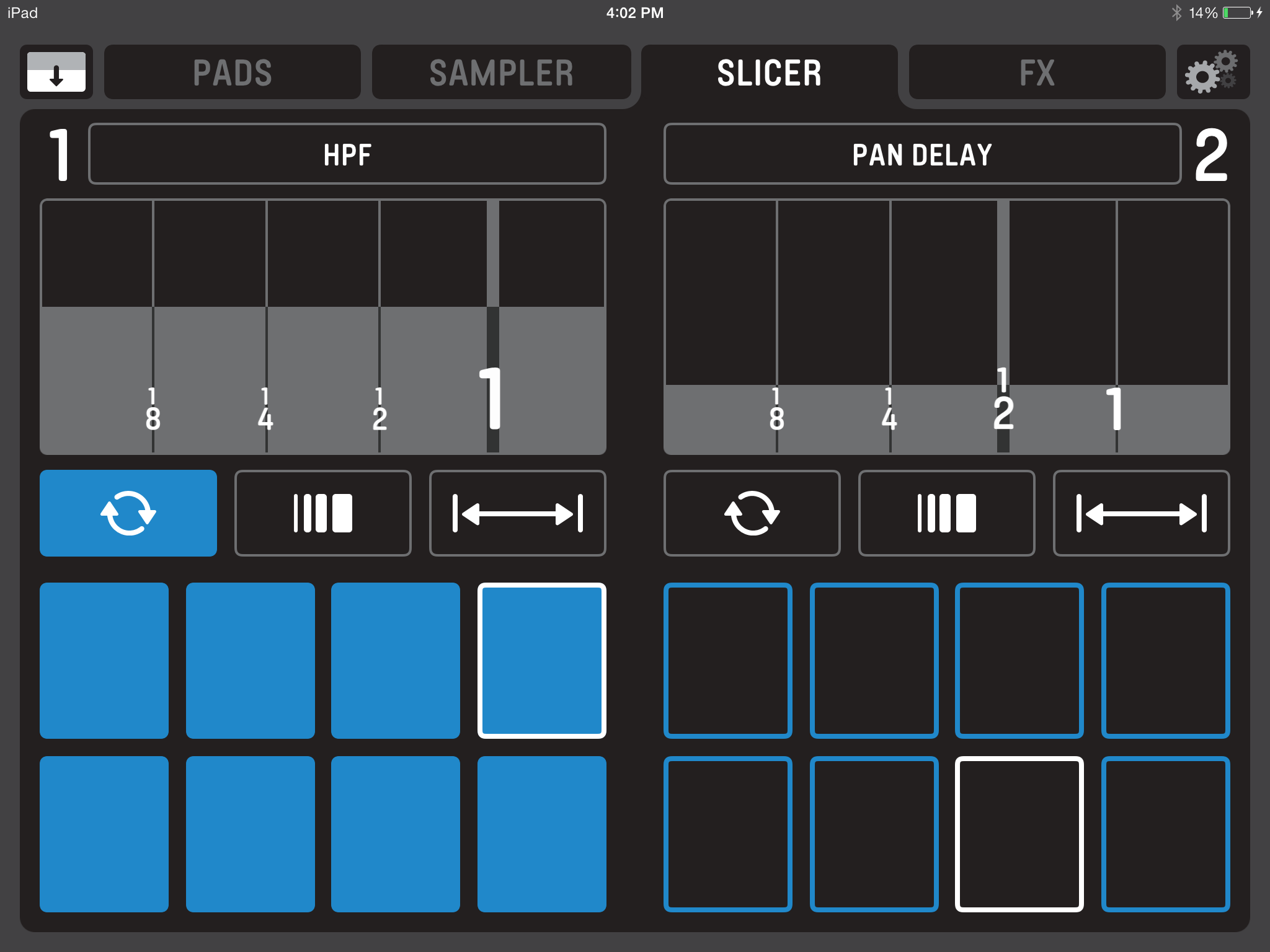Choose the 1/2 marker on deck 2
Screen dimensions: 1270x952
(x=1003, y=398)
